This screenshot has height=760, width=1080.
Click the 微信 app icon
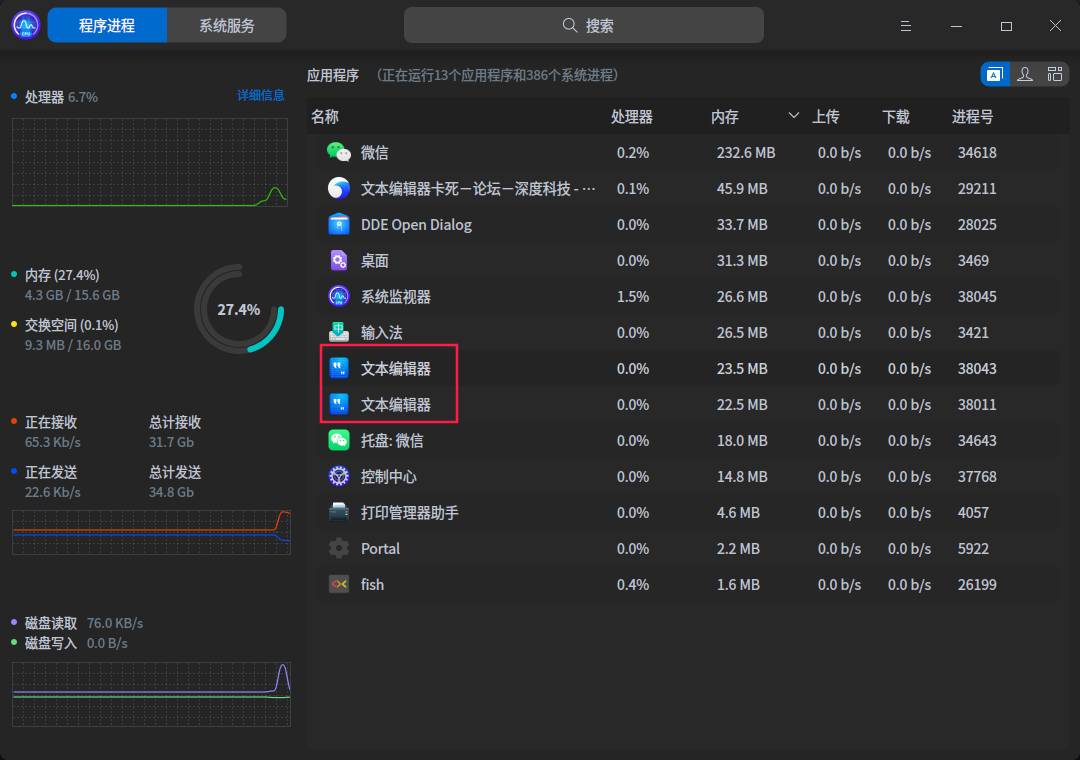tap(338, 152)
